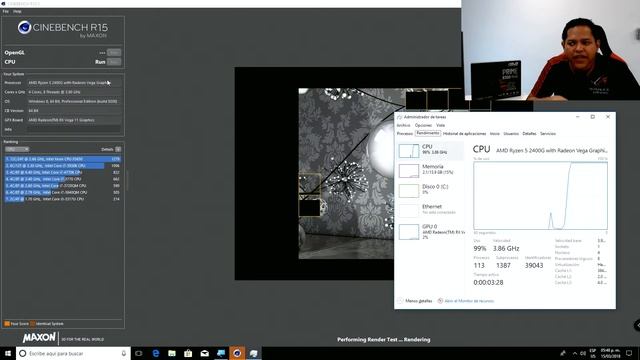Click the MAXON logo

coord(39,338)
